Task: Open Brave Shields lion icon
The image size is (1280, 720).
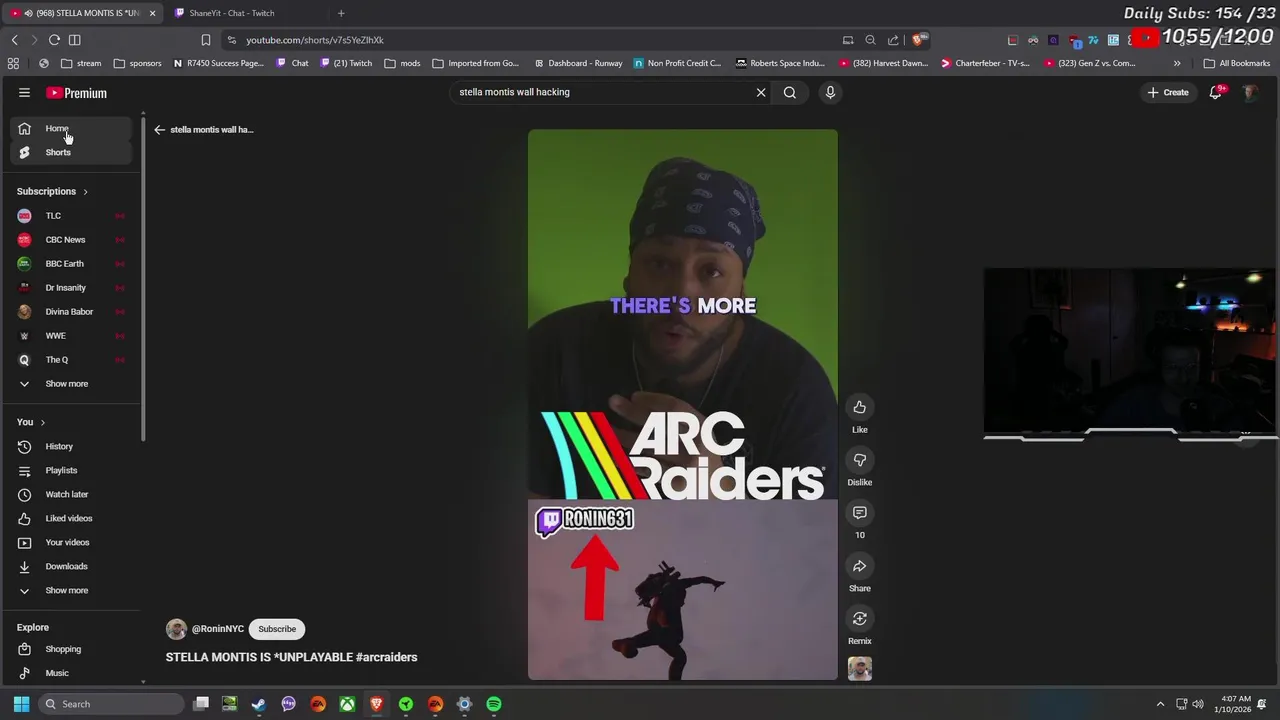Action: (918, 40)
